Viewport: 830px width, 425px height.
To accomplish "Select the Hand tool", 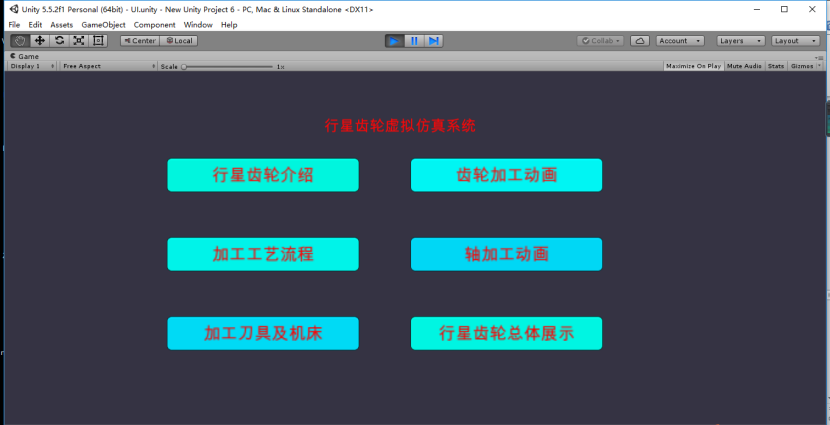I will tap(20, 41).
